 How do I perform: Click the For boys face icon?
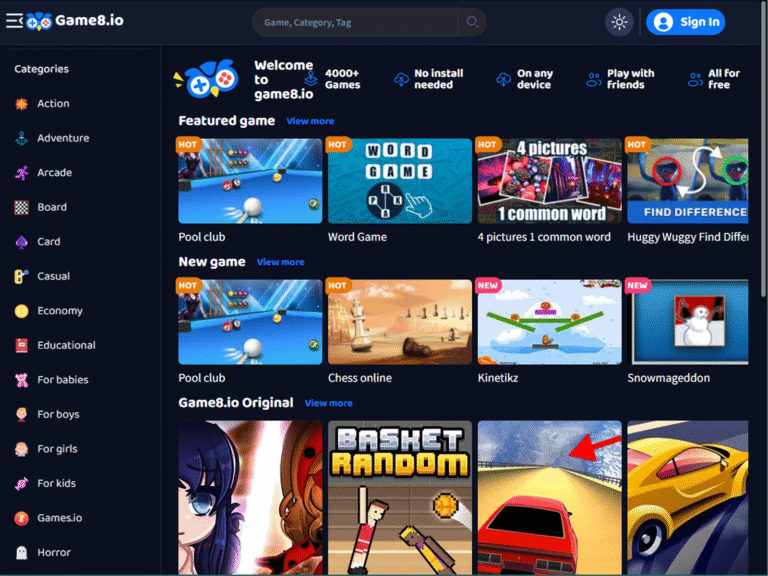pos(22,414)
